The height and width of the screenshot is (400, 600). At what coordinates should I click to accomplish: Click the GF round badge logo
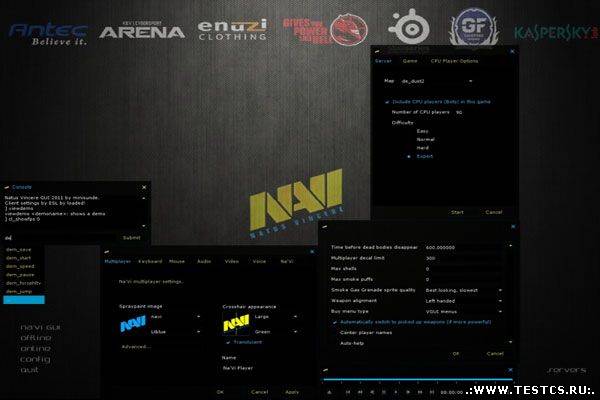click(x=474, y=26)
